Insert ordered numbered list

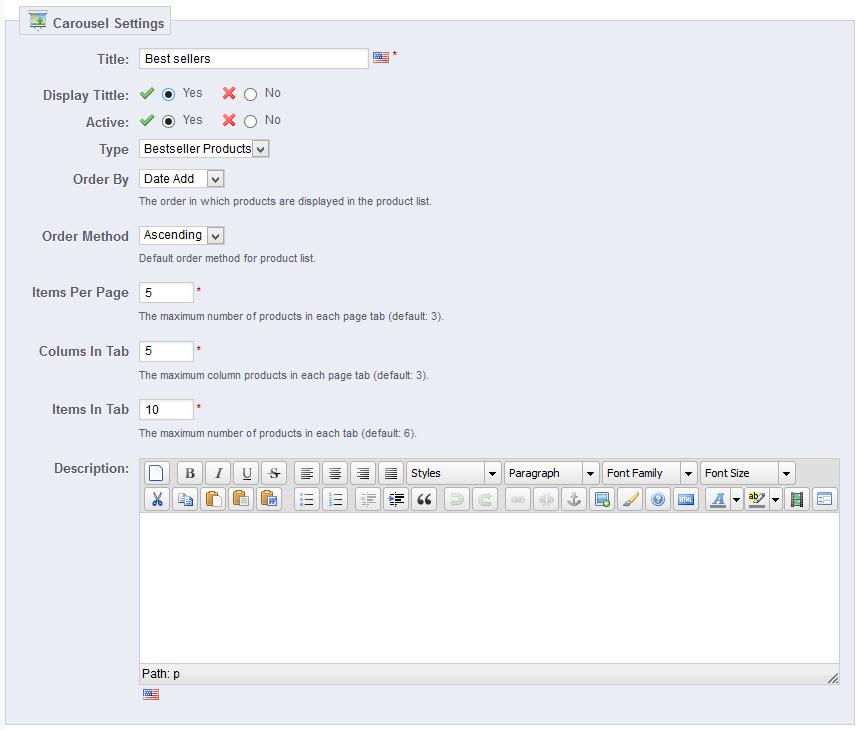tap(335, 499)
